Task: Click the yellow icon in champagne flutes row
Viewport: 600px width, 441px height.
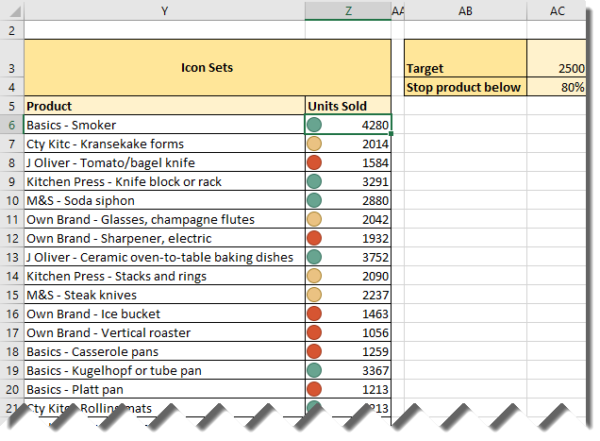Action: pos(314,219)
